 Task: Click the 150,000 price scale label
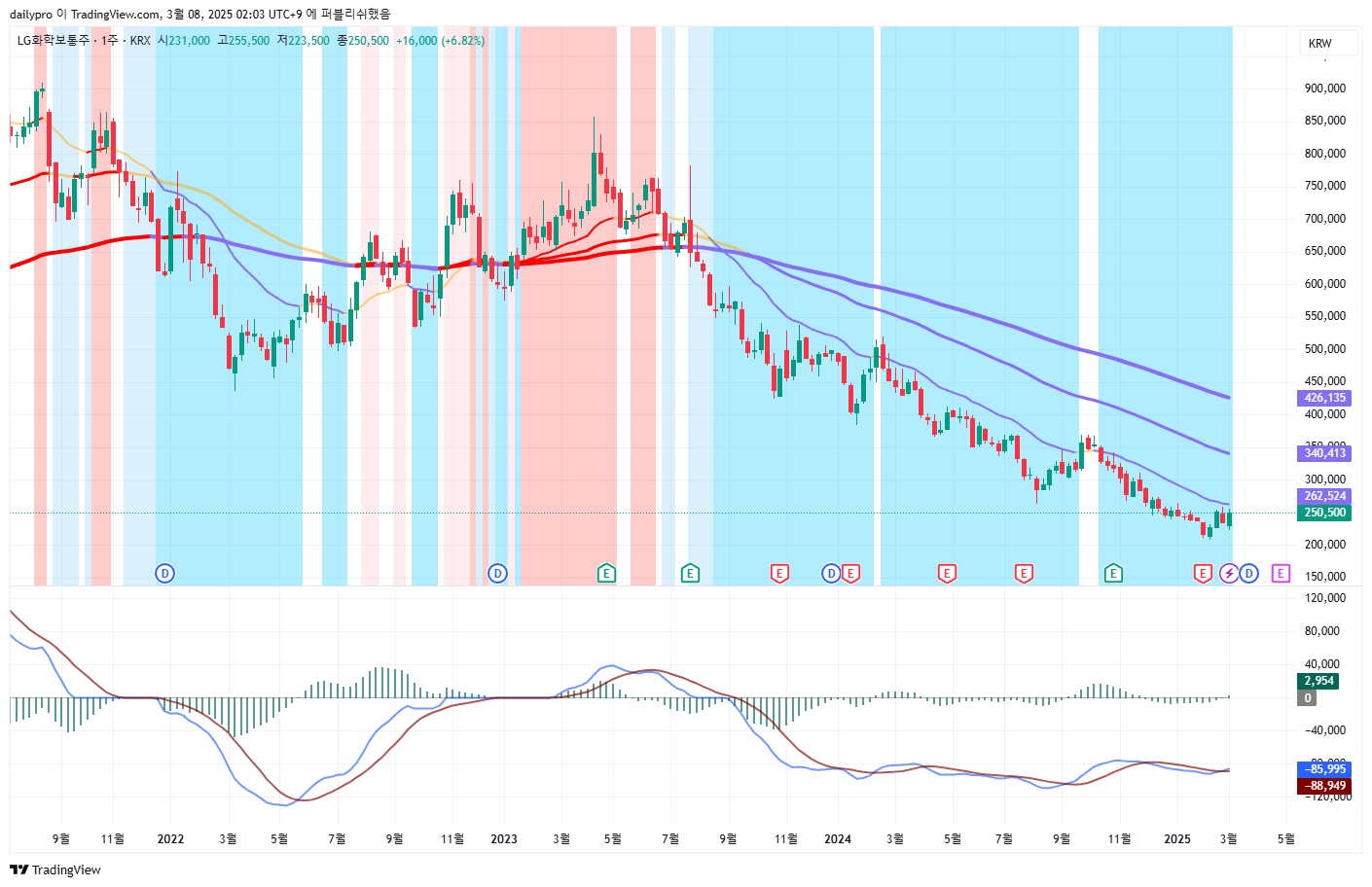click(1325, 577)
